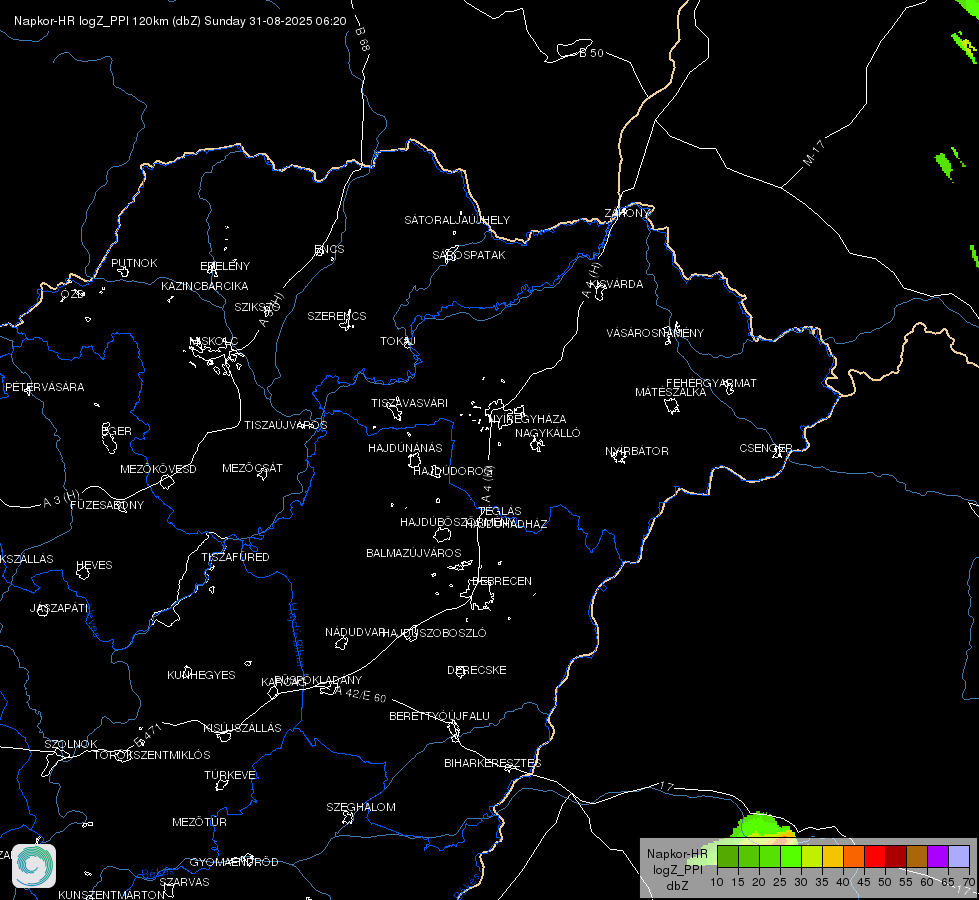Click the KISÚJSZÁLLÁS town label
Viewport: 979px width, 900px height.
pyautogui.click(x=242, y=728)
